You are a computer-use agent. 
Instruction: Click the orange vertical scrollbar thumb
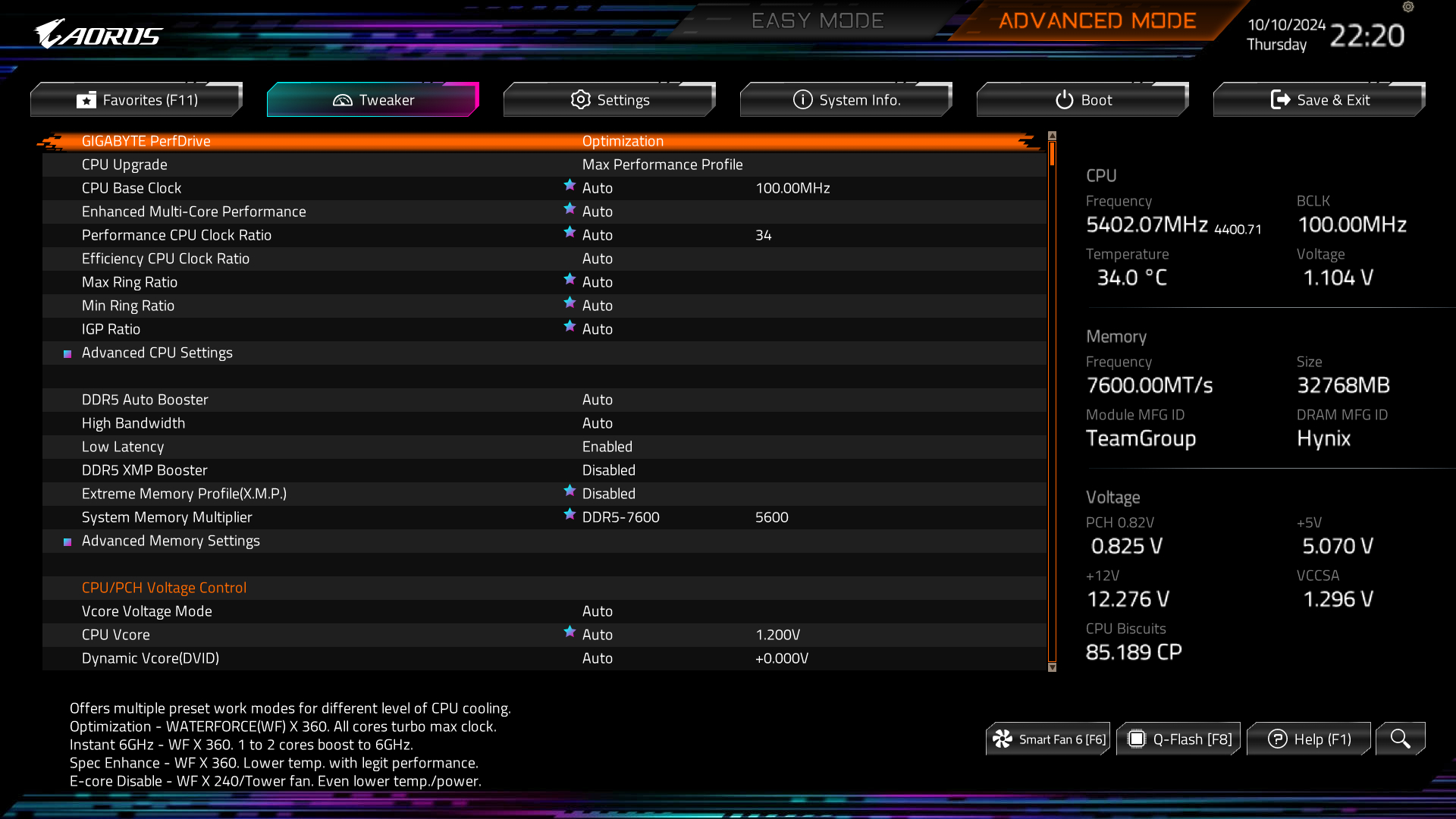point(1052,155)
